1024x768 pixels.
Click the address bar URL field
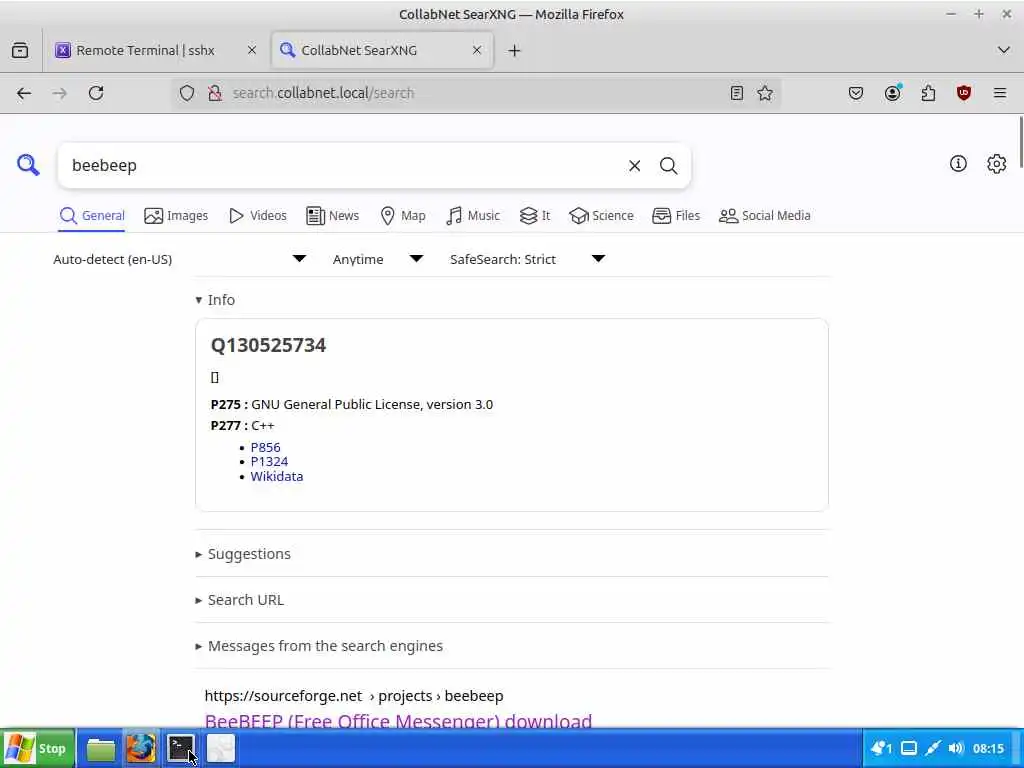(477, 93)
